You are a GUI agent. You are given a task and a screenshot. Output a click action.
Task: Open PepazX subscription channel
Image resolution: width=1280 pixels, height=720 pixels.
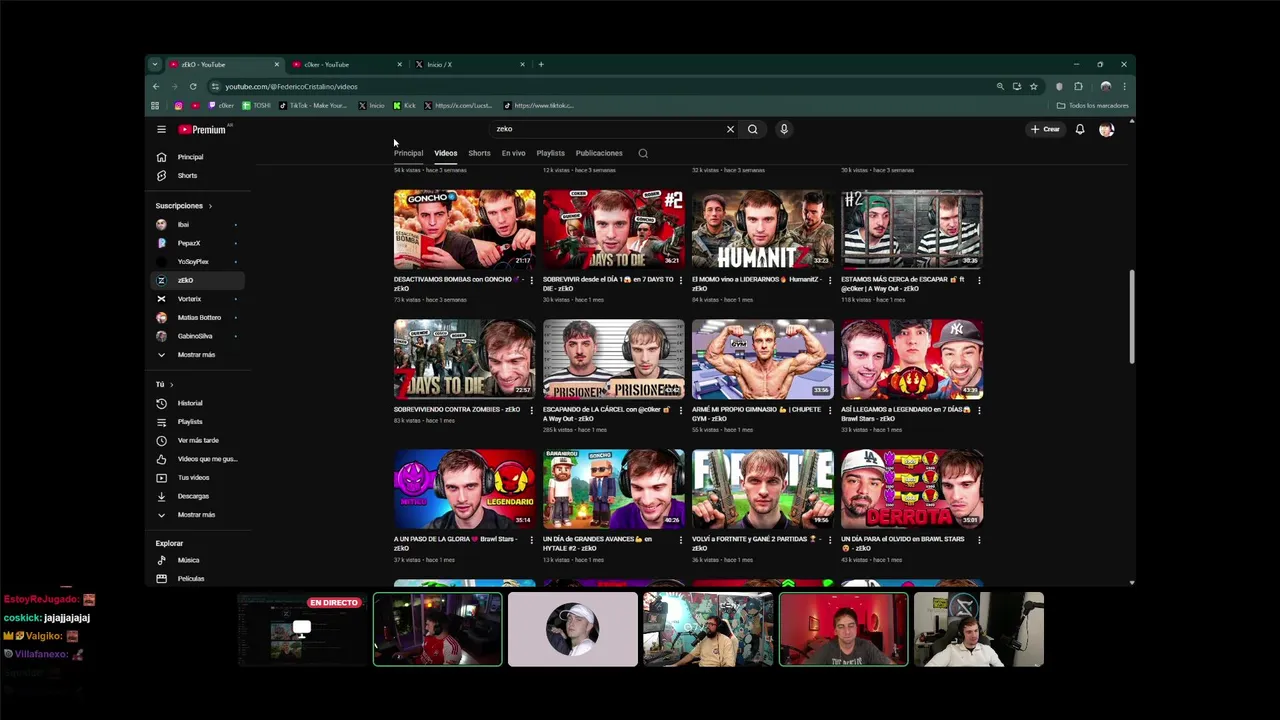coord(197,243)
